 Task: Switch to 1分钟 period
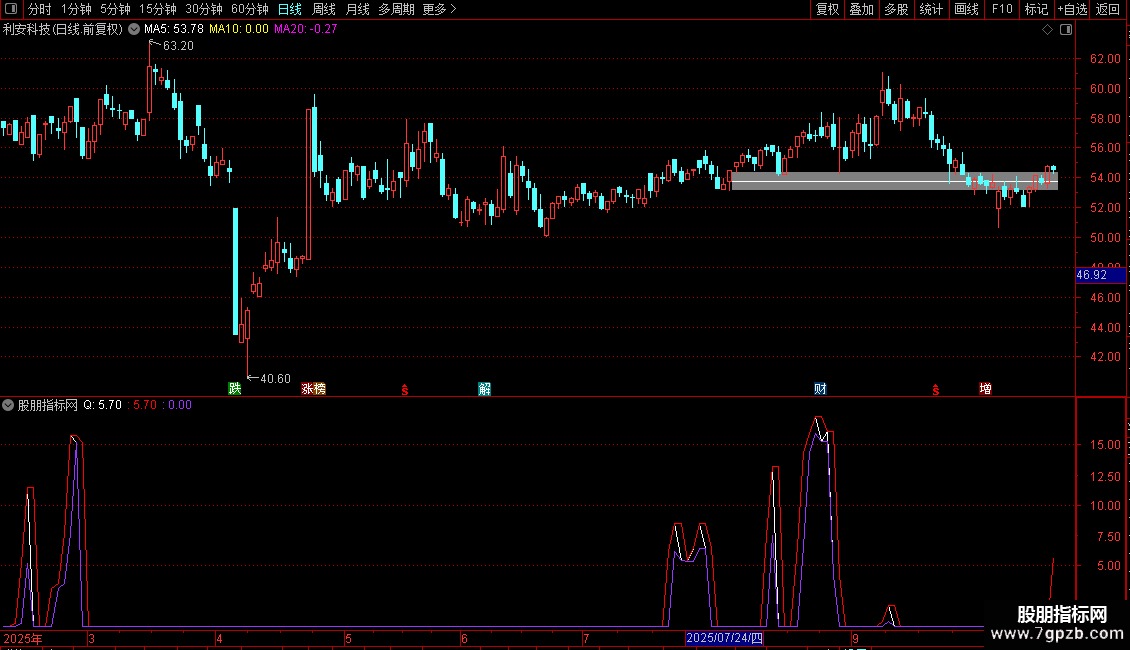(x=76, y=9)
